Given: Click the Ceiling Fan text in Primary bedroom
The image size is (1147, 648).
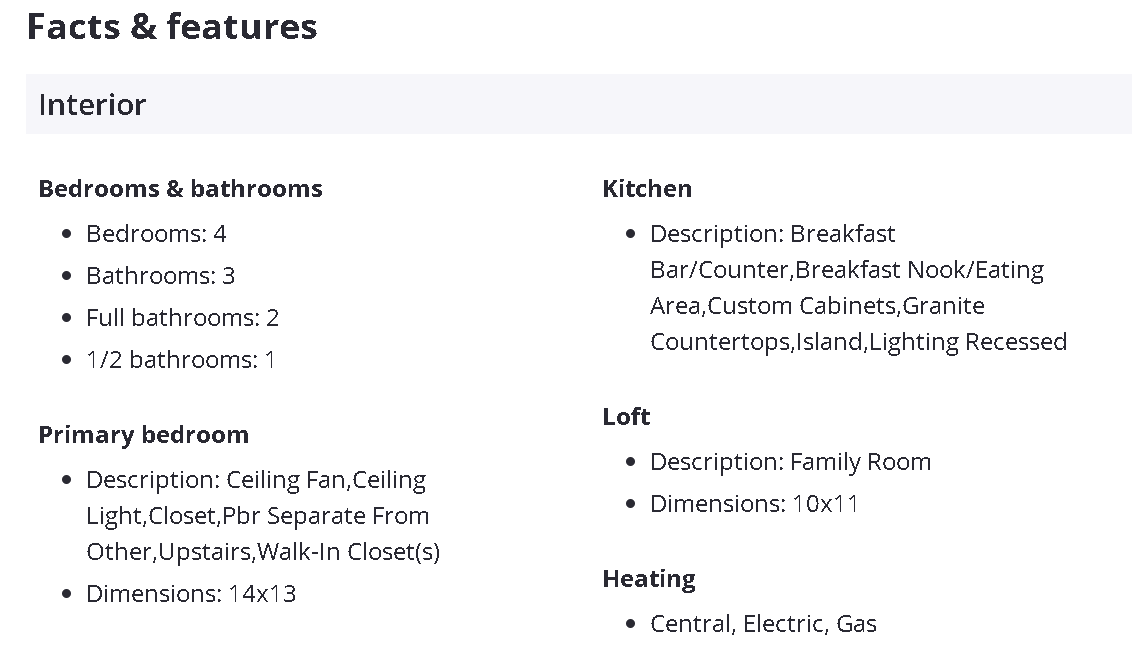Looking at the screenshot, I should coord(286,480).
